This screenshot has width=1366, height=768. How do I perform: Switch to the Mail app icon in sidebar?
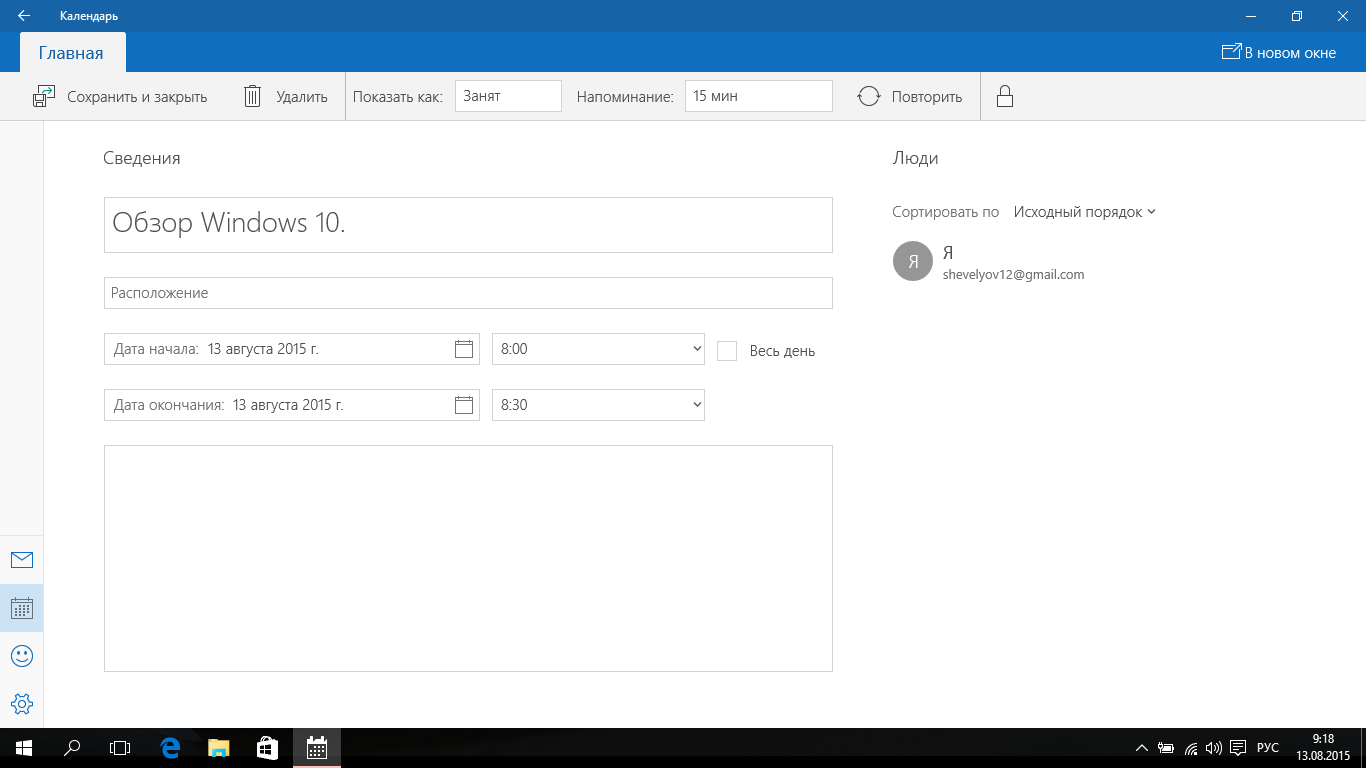pos(21,559)
